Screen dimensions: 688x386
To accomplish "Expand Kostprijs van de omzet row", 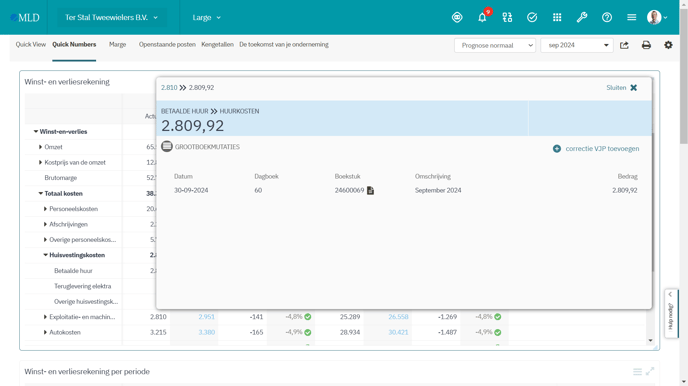I will coord(40,162).
